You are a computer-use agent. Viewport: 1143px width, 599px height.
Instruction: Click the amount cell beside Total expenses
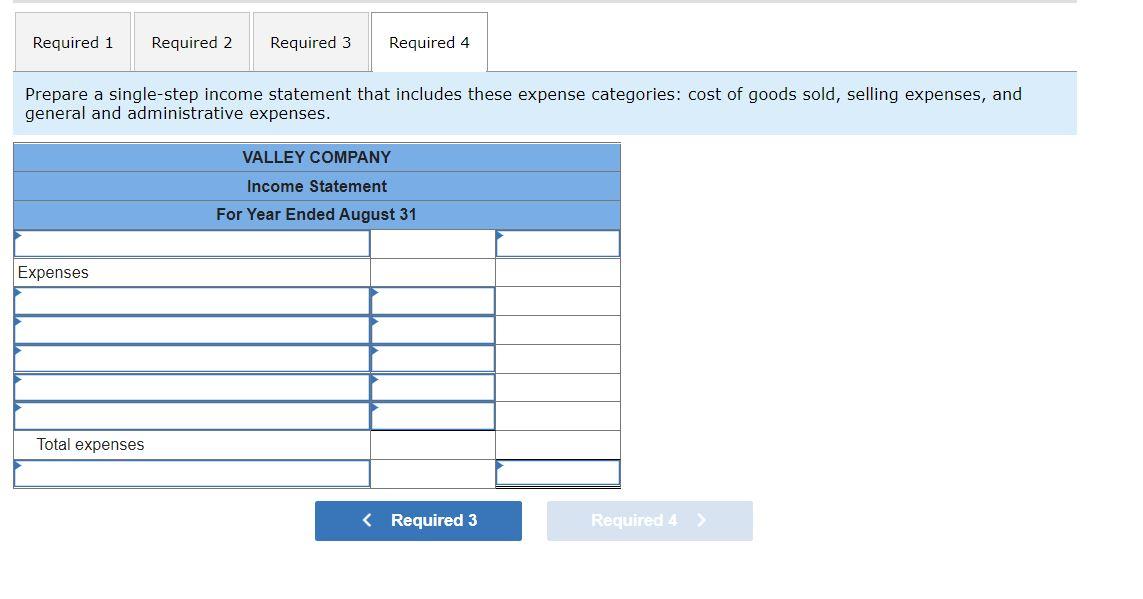pyautogui.click(x=432, y=444)
